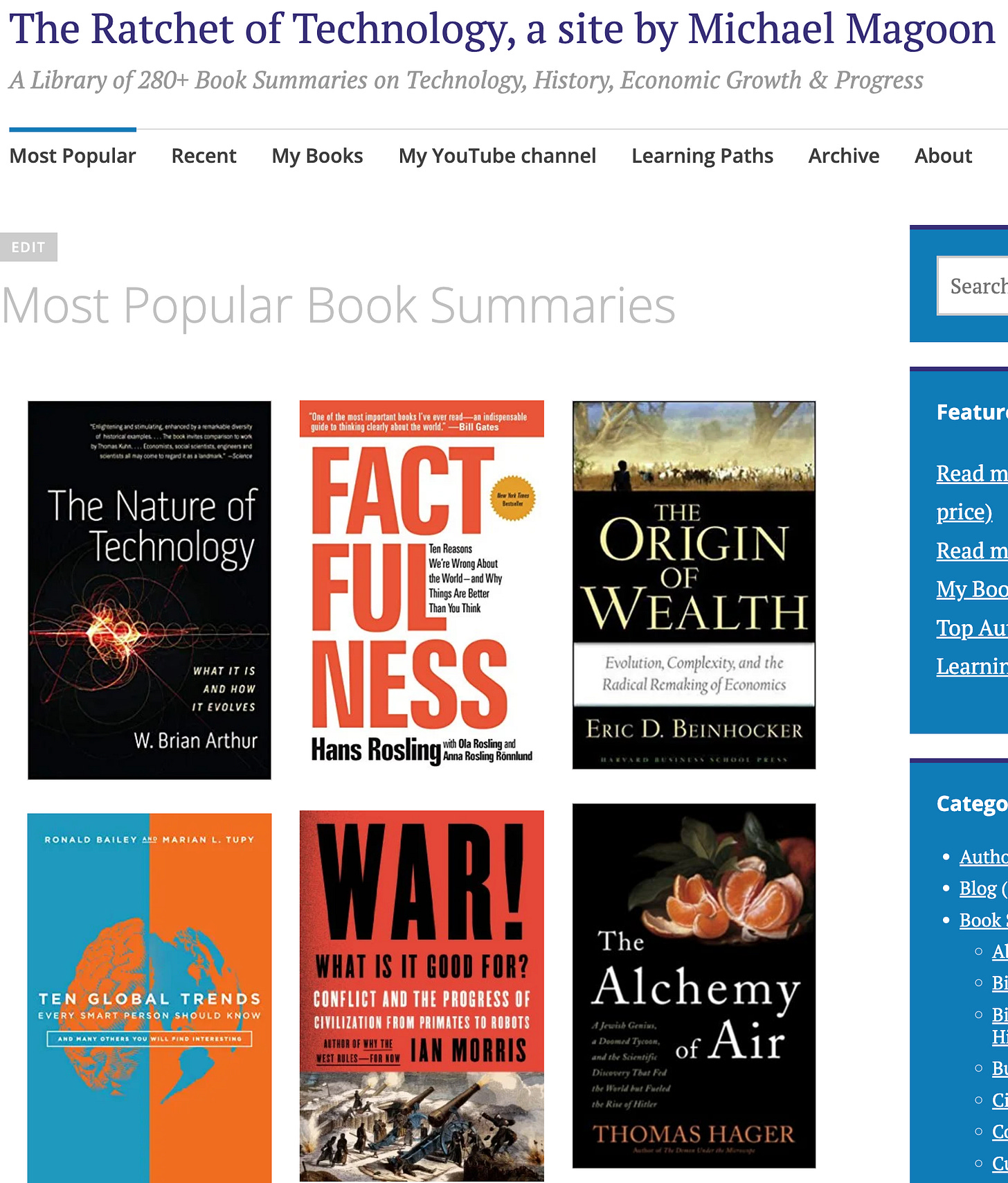Click the 'Most Popular Book Summaries' heading

(339, 305)
